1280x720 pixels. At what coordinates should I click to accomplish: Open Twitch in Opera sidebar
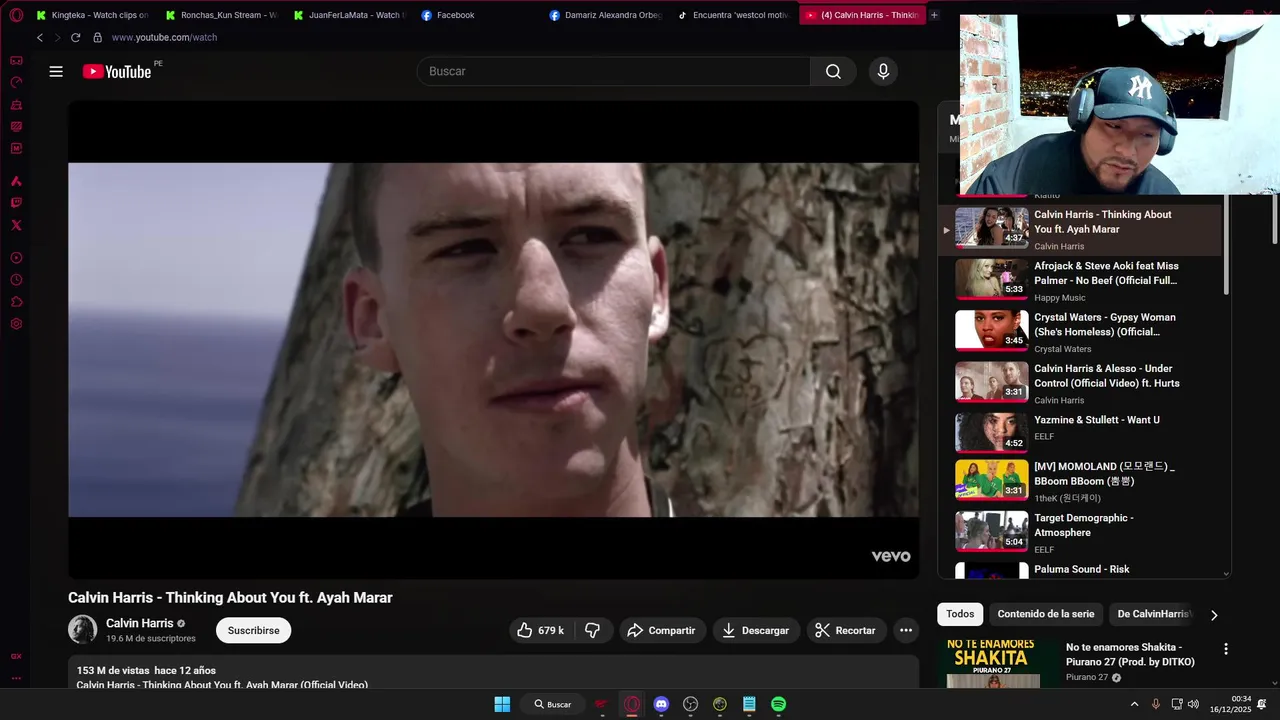point(16,203)
